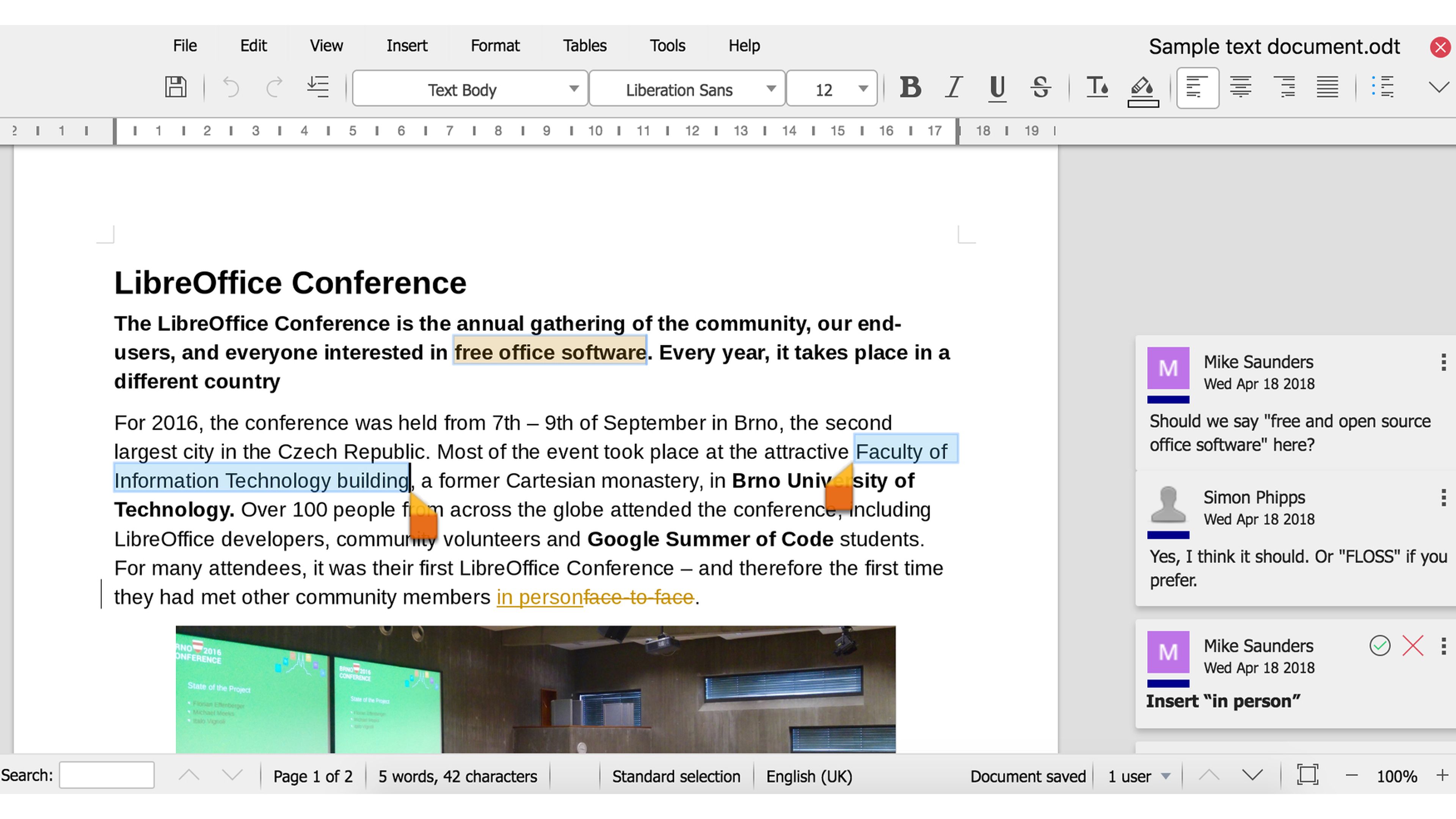Image resolution: width=1456 pixels, height=819 pixels.
Task: Apply strikethrough formatting
Action: pos(1040,88)
